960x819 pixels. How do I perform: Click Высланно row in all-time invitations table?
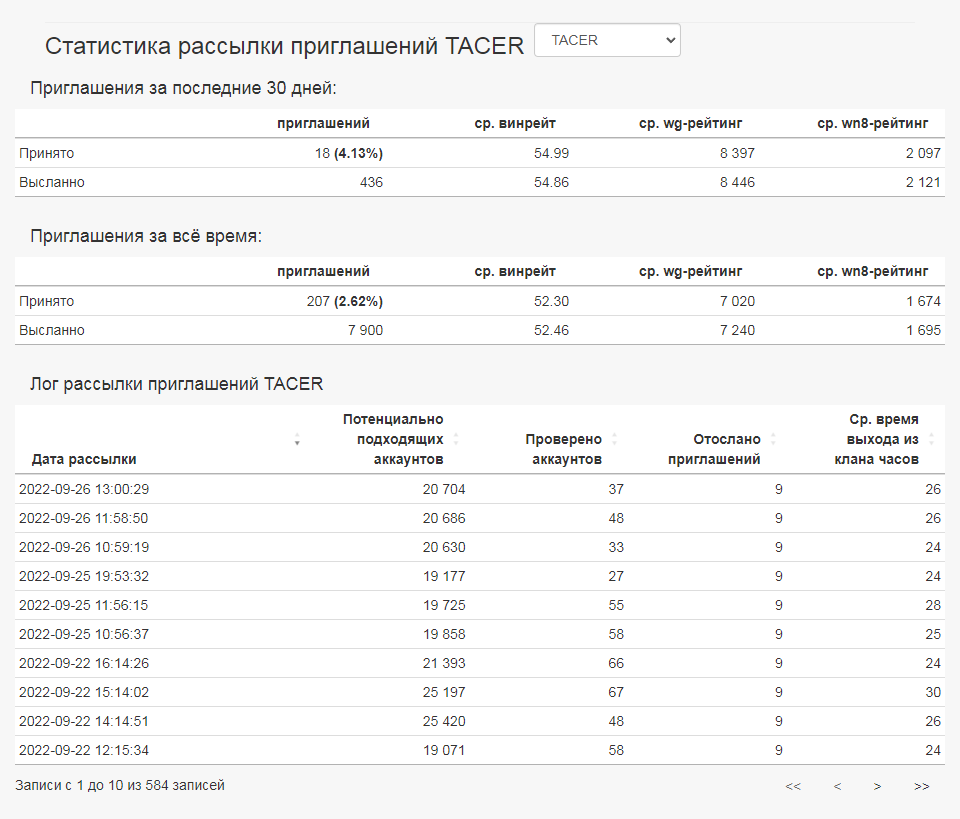coord(52,330)
